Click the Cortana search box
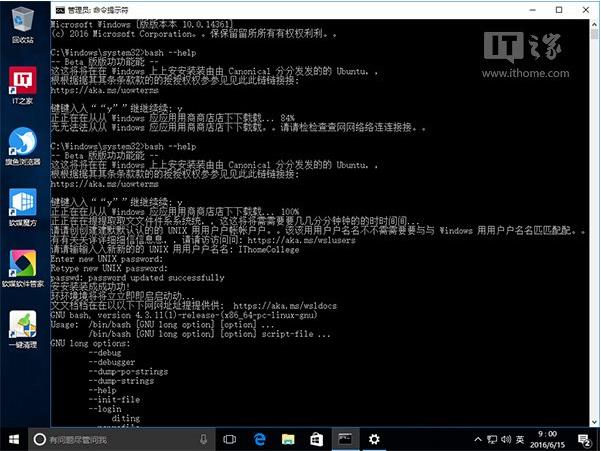The image size is (601, 451). (x=110, y=439)
